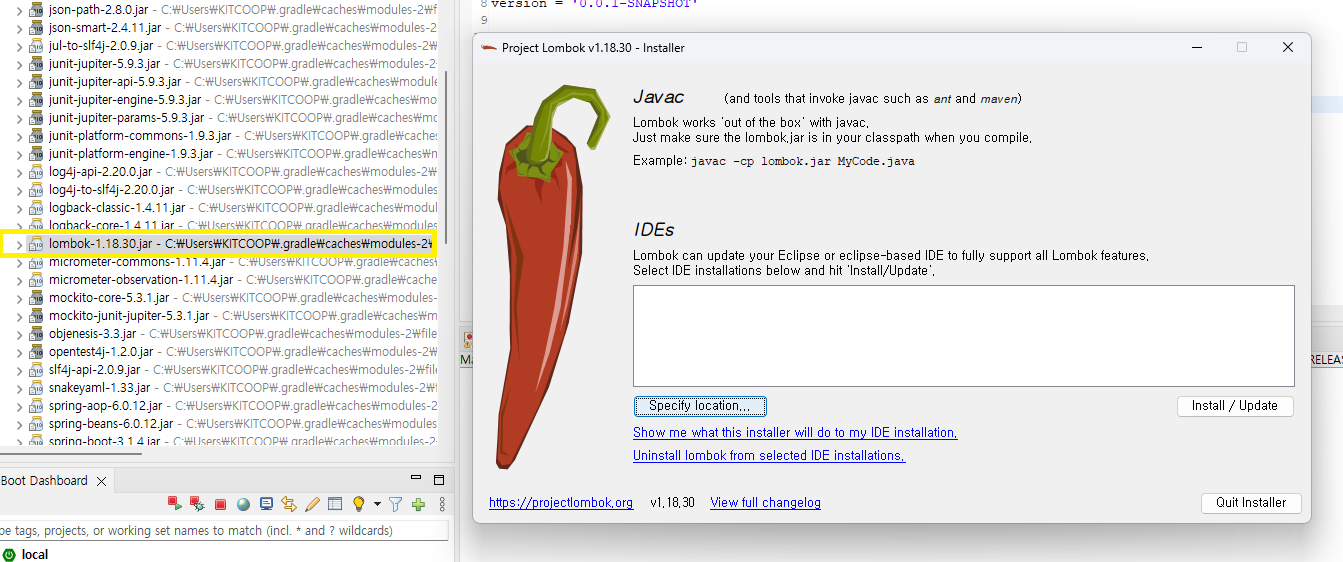Image resolution: width=1343 pixels, height=562 pixels.
Task: Click inside the empty IDE installations list box
Action: 963,336
